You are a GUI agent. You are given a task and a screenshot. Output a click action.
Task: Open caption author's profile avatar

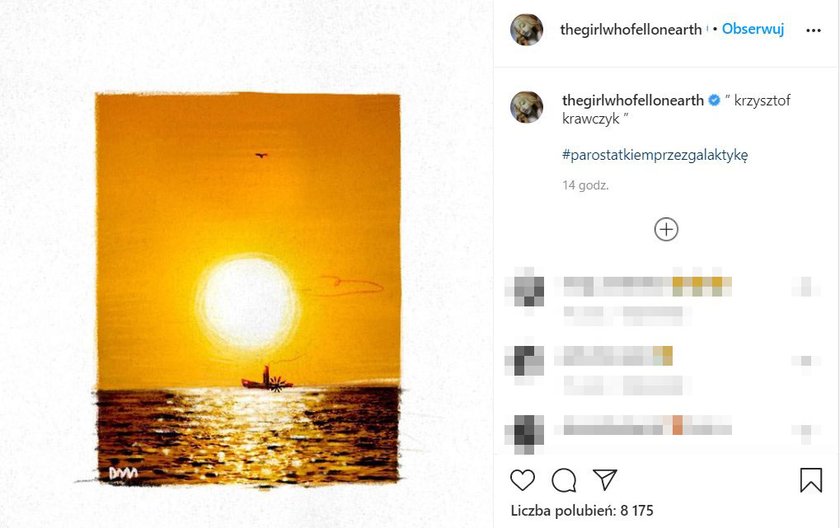pos(527,107)
